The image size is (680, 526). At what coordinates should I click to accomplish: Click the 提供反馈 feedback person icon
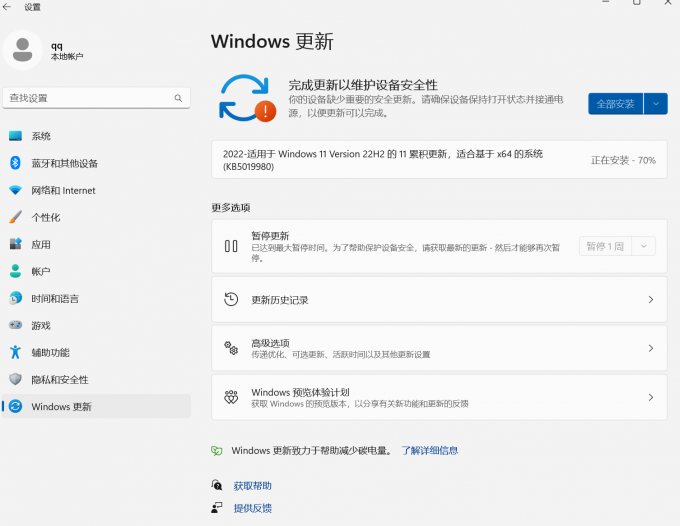pos(216,508)
